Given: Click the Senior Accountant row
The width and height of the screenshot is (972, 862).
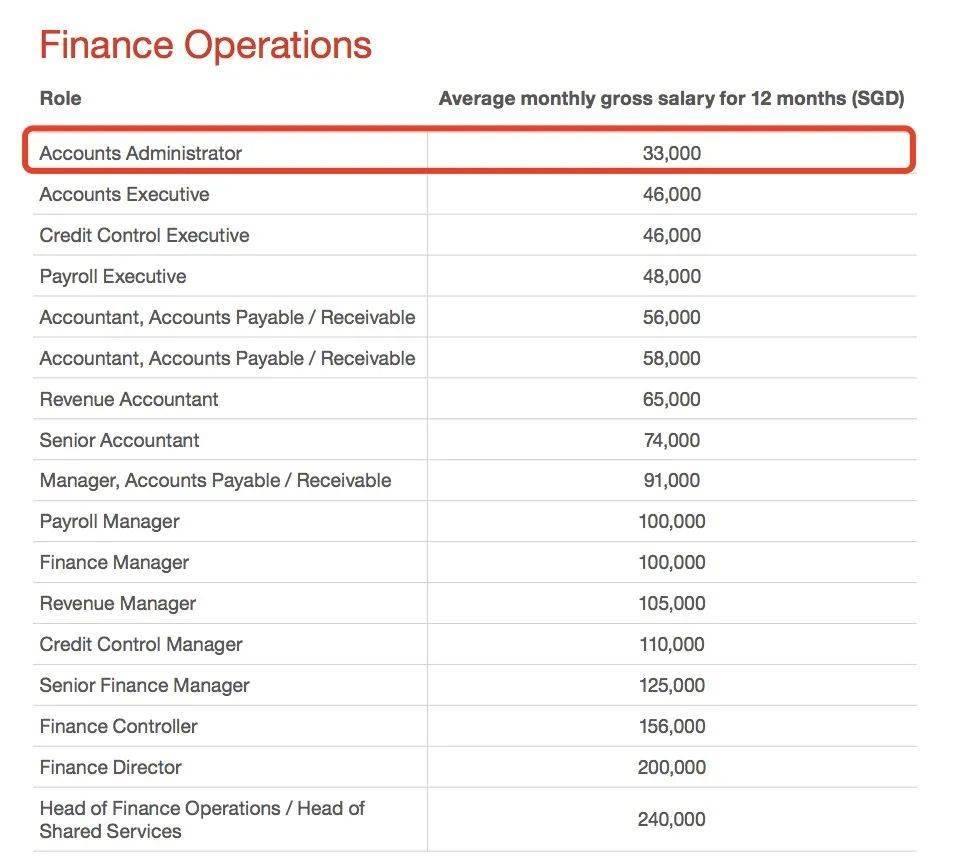Looking at the screenshot, I should coord(475,440).
